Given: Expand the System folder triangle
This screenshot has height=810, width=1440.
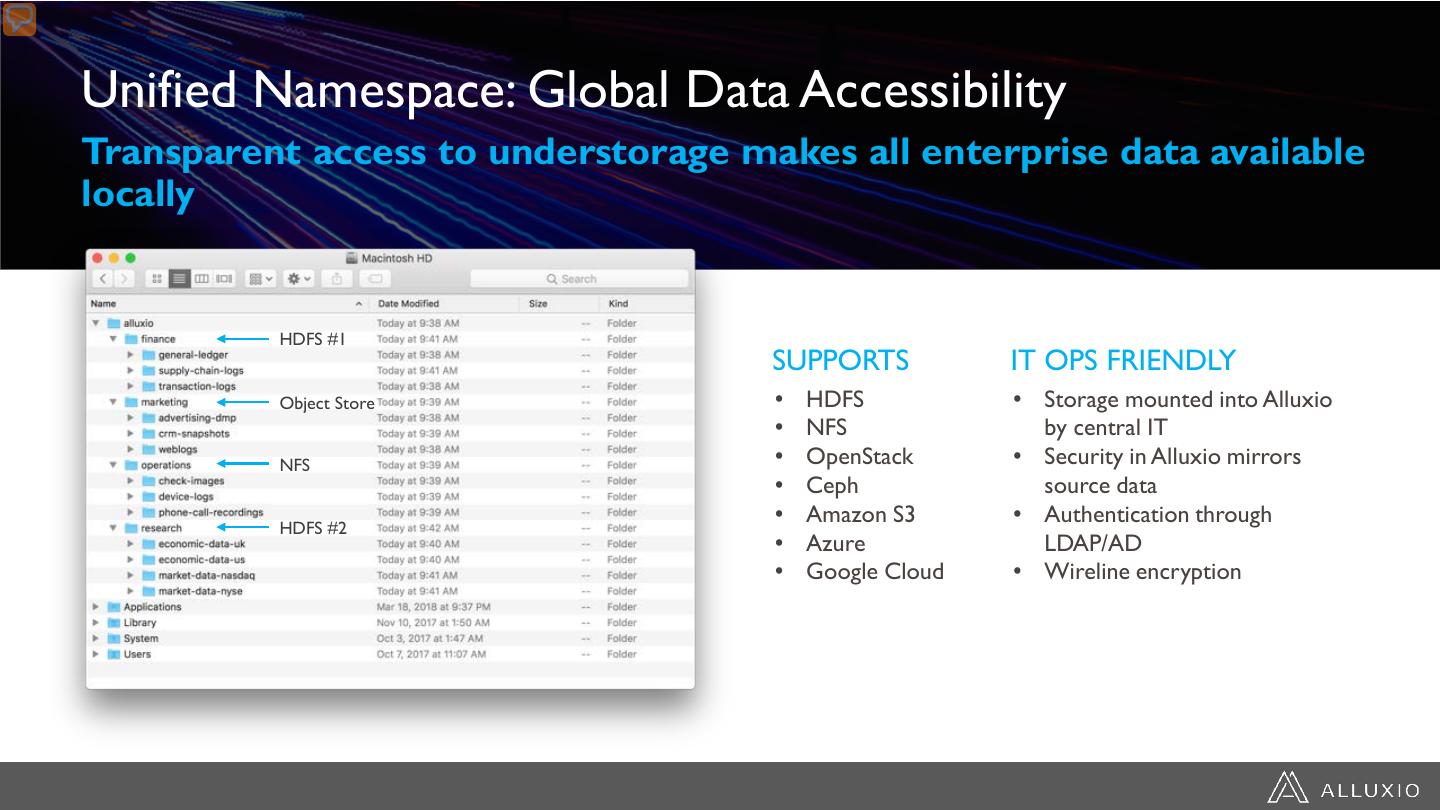Looking at the screenshot, I should click(x=96, y=638).
